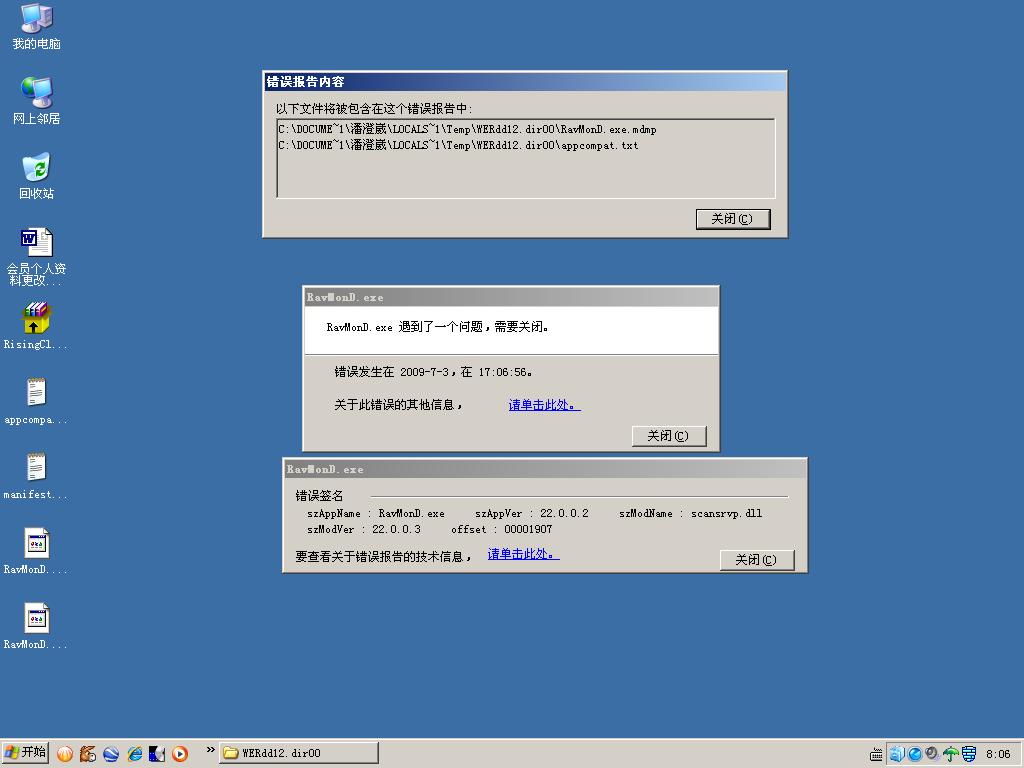Click 请单击此处 link for 其他信息
The image size is (1024, 768).
(x=545, y=405)
